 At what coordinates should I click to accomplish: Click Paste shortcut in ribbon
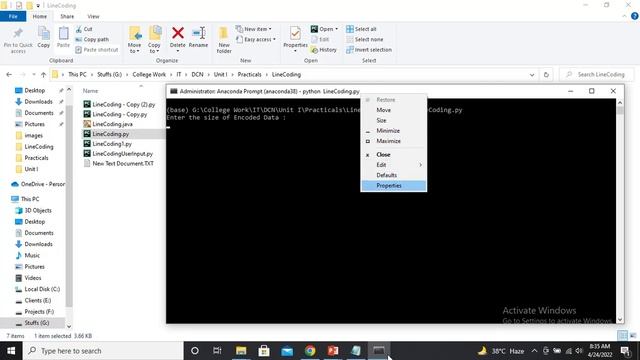(x=97, y=50)
